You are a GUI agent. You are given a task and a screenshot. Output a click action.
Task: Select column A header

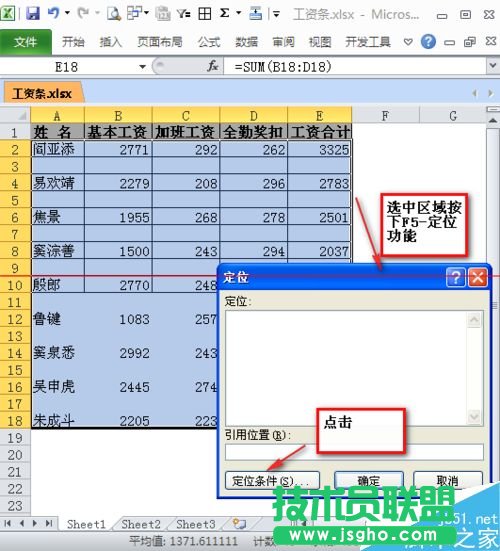57,115
